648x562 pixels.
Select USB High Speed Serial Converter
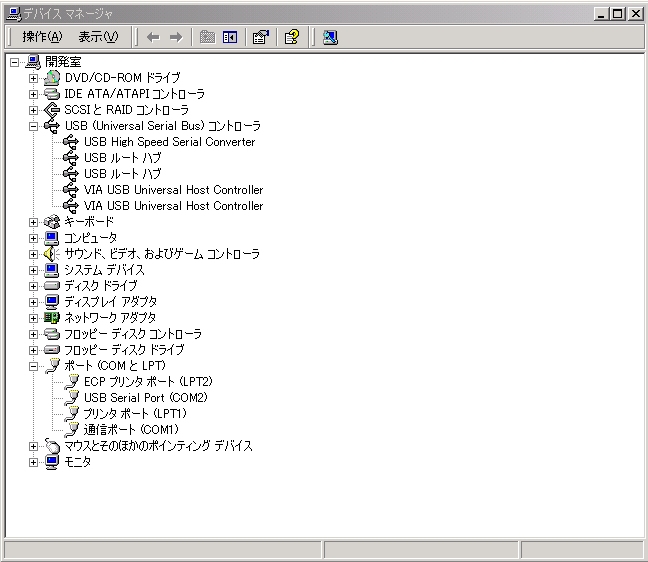click(x=169, y=142)
